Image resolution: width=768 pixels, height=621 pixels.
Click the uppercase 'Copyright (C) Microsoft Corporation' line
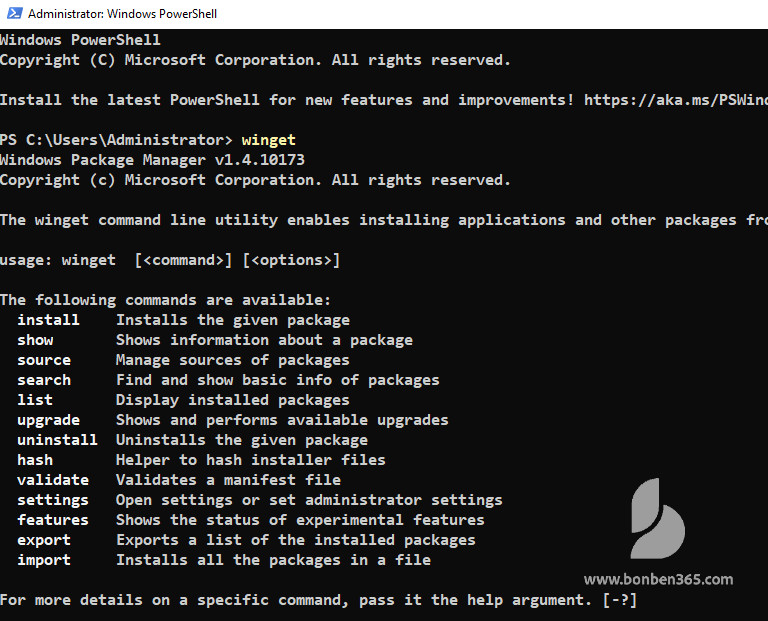(255, 60)
